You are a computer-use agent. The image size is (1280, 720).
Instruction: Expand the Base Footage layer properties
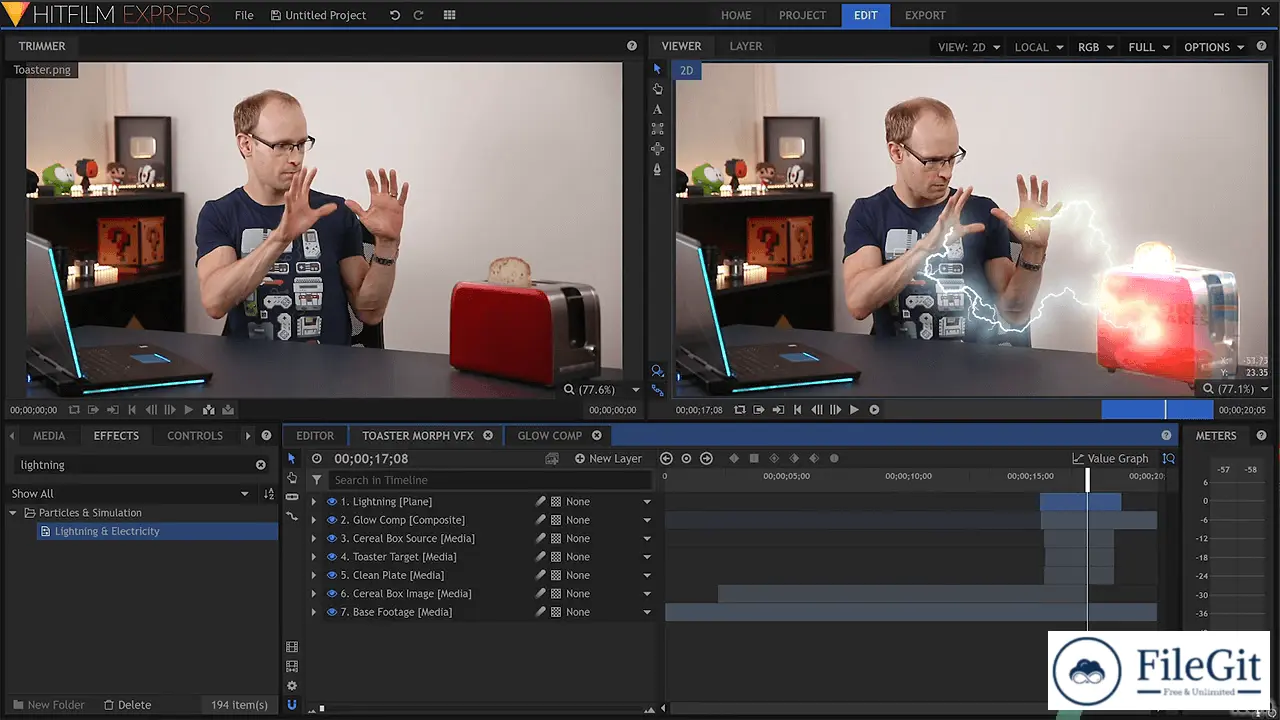coord(314,612)
